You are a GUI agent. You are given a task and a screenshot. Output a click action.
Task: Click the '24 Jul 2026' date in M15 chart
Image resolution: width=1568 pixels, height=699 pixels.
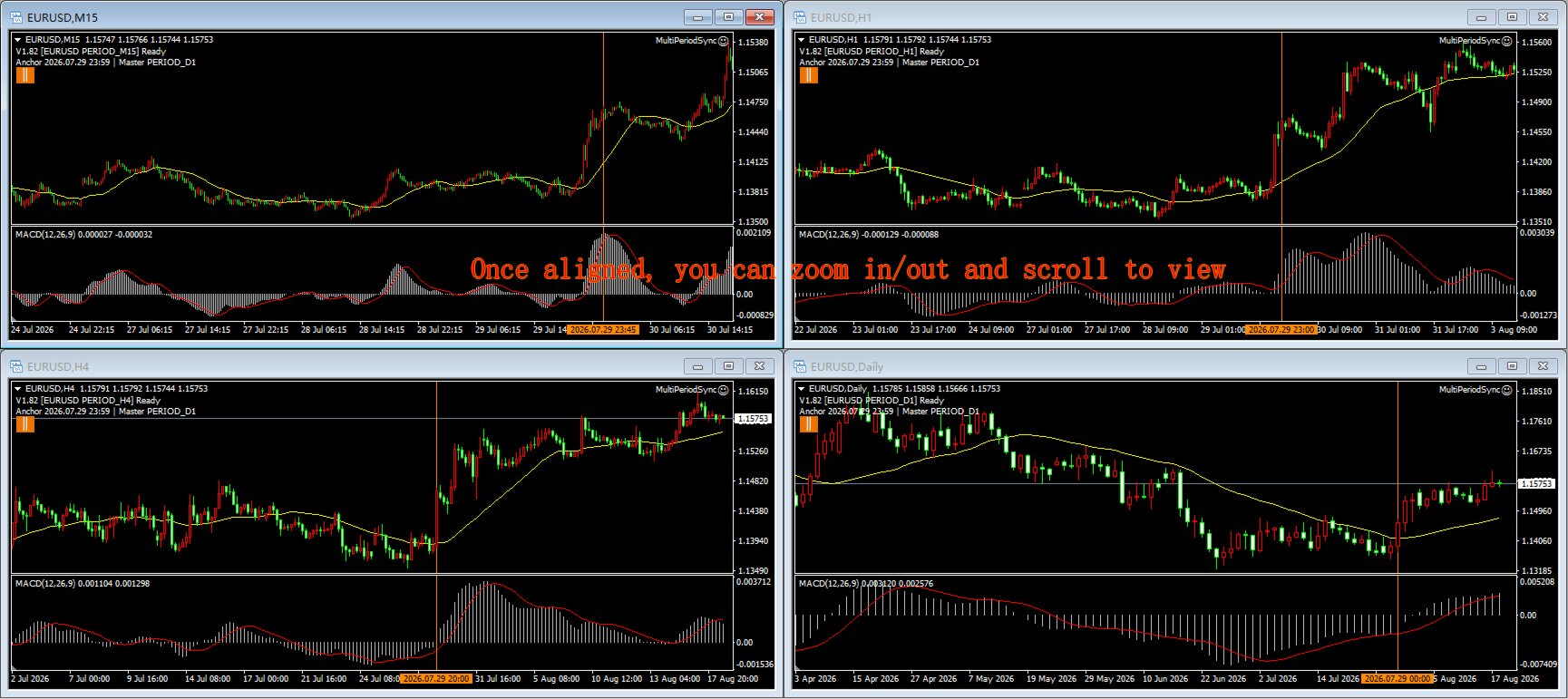point(32,330)
